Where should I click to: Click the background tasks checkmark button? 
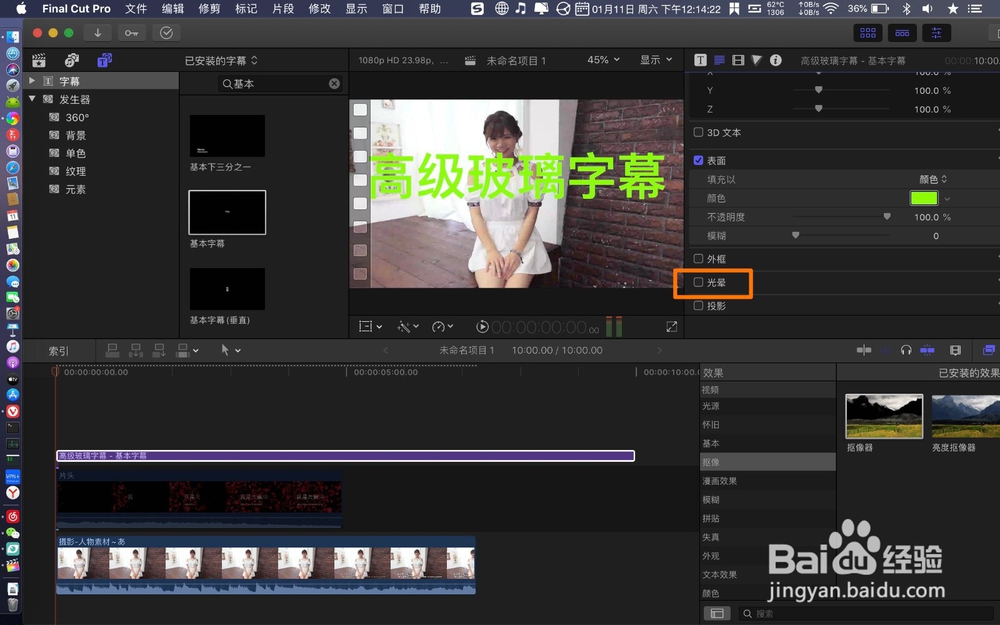click(166, 33)
